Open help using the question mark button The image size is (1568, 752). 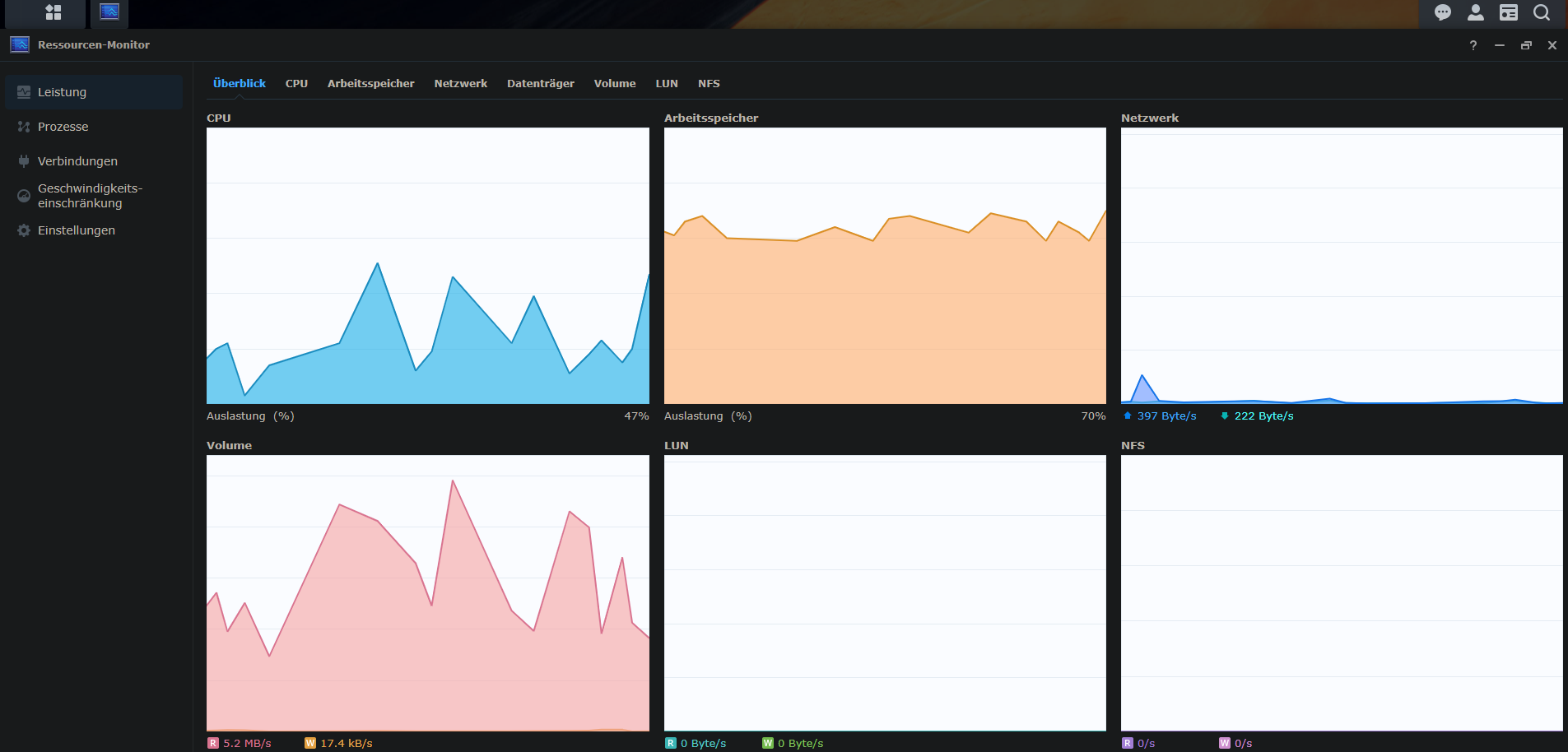(x=1473, y=45)
